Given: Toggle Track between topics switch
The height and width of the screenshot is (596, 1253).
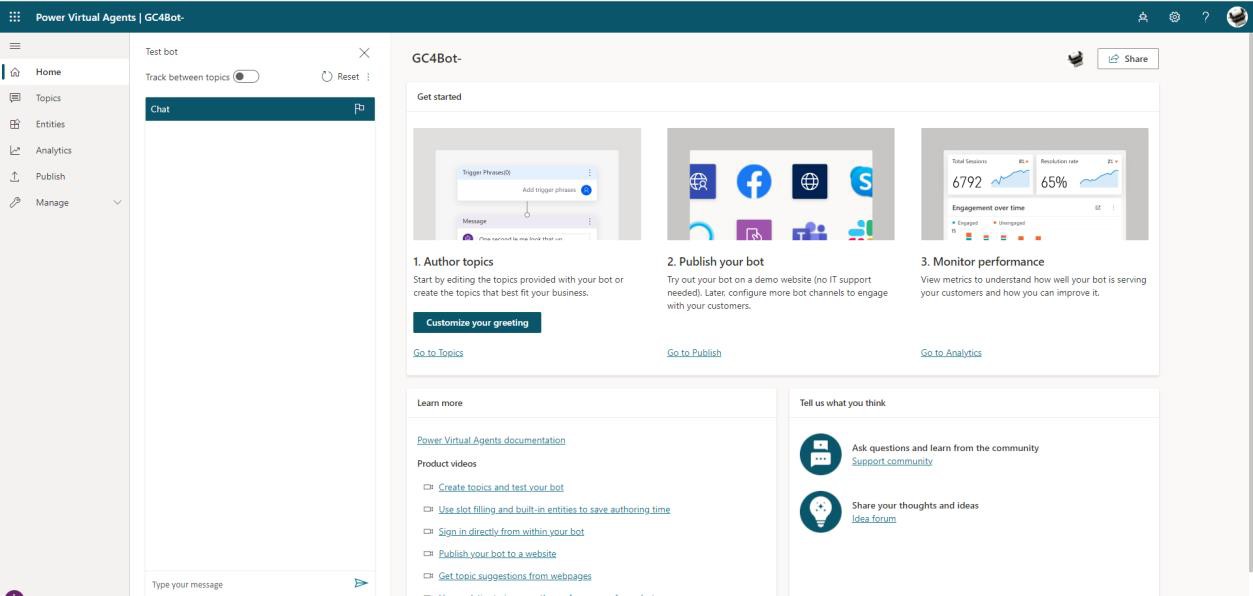Looking at the screenshot, I should 246,77.
